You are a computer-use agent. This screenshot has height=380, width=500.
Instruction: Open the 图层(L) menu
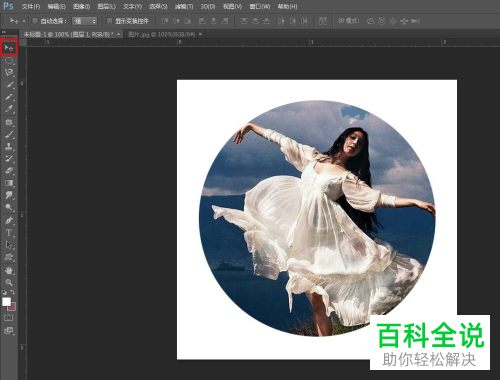[x=106, y=6]
